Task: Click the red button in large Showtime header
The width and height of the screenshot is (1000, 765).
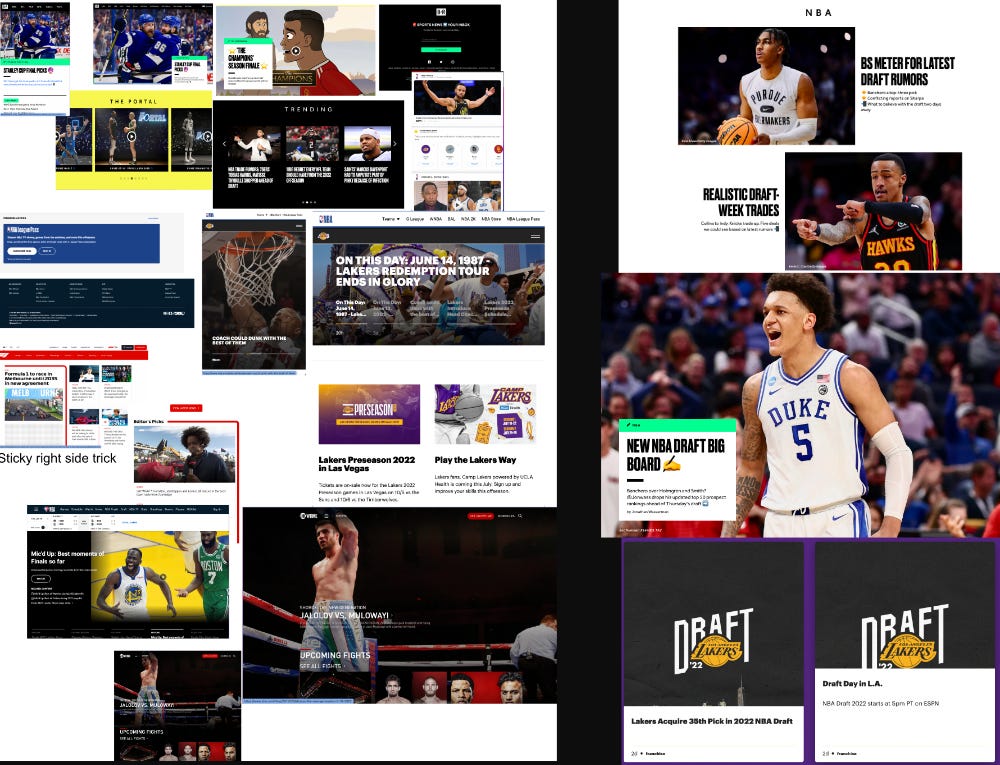Action: pyautogui.click(x=480, y=516)
